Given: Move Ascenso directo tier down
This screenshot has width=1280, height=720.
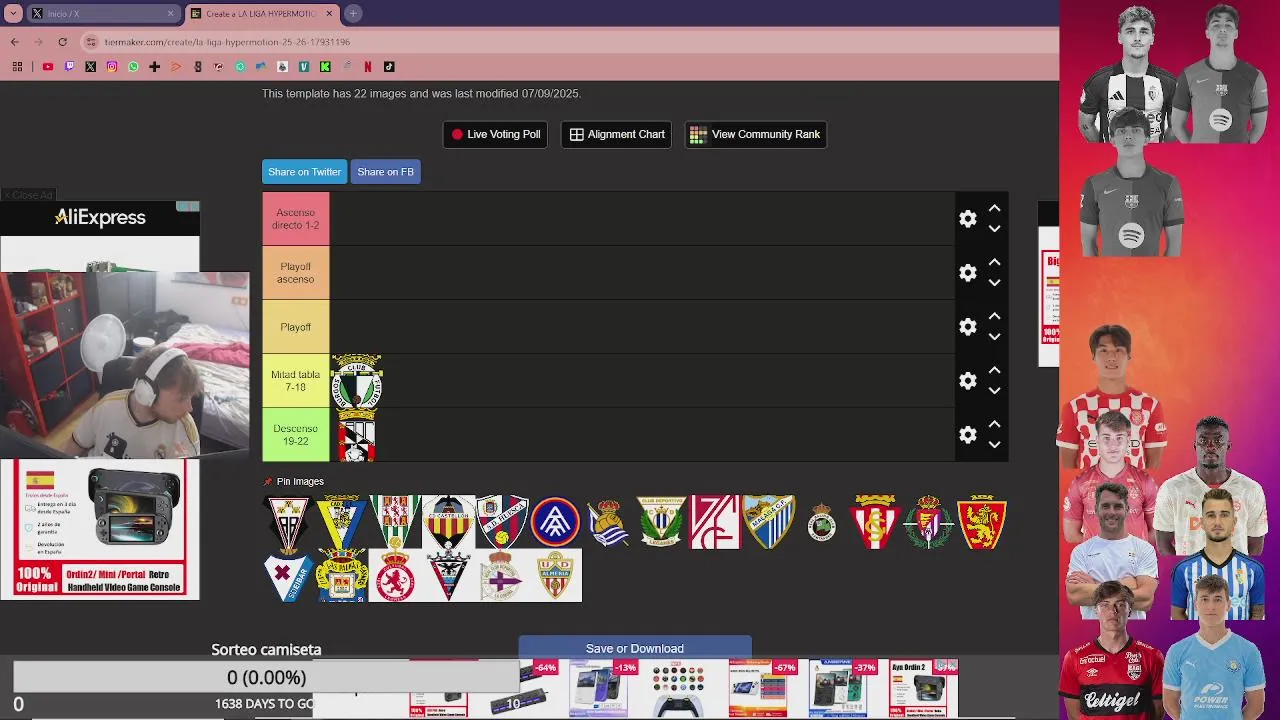Looking at the screenshot, I should pos(994,229).
